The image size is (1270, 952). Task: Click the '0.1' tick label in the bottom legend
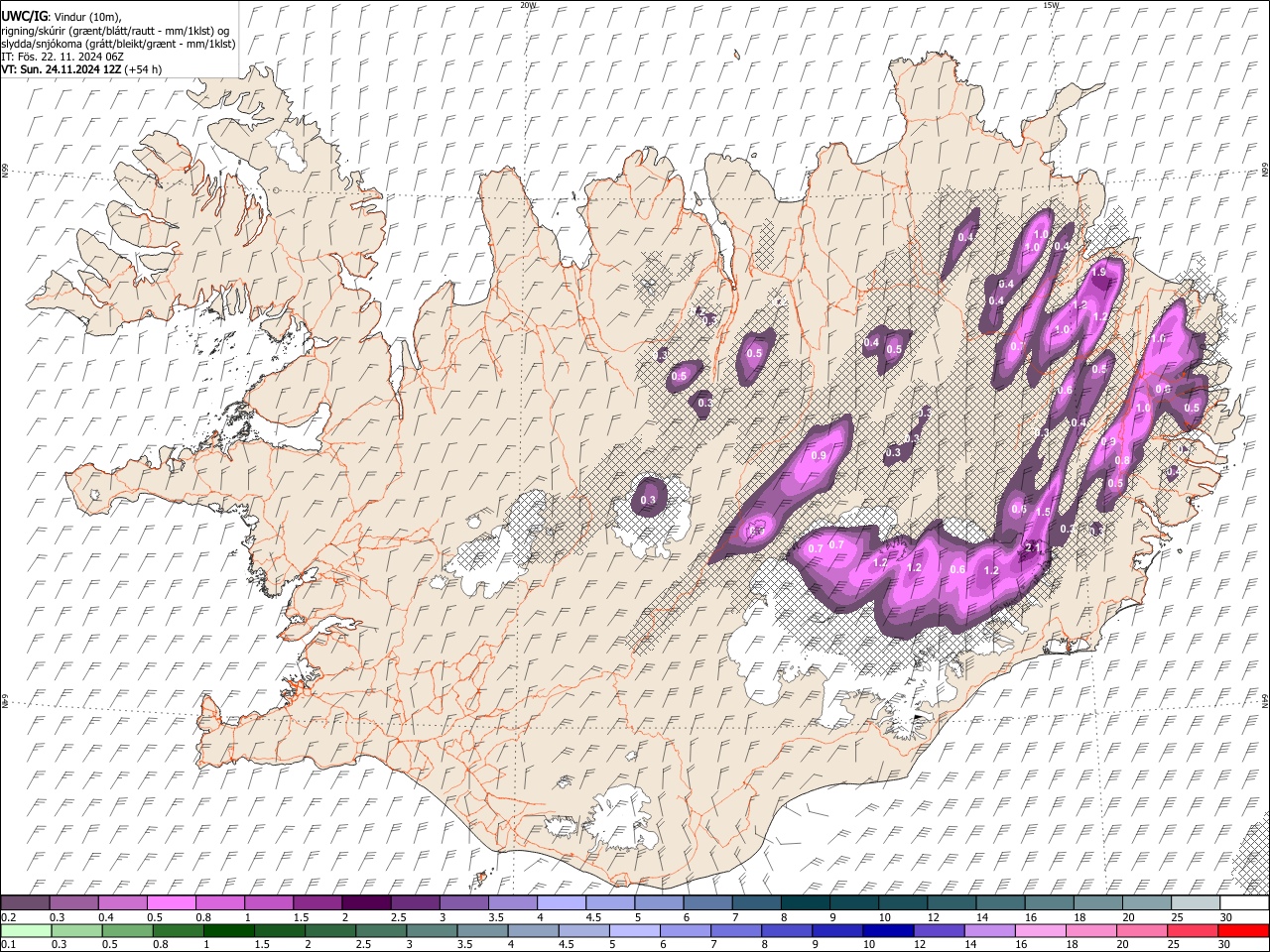[8, 944]
